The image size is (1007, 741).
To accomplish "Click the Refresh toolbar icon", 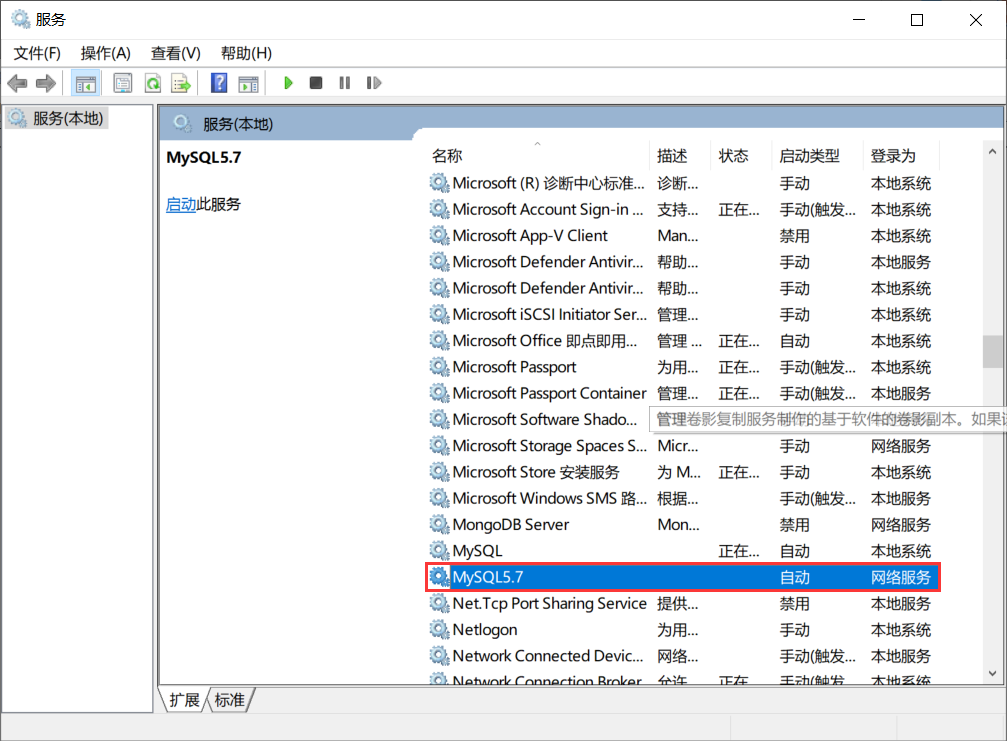I will 153,83.
